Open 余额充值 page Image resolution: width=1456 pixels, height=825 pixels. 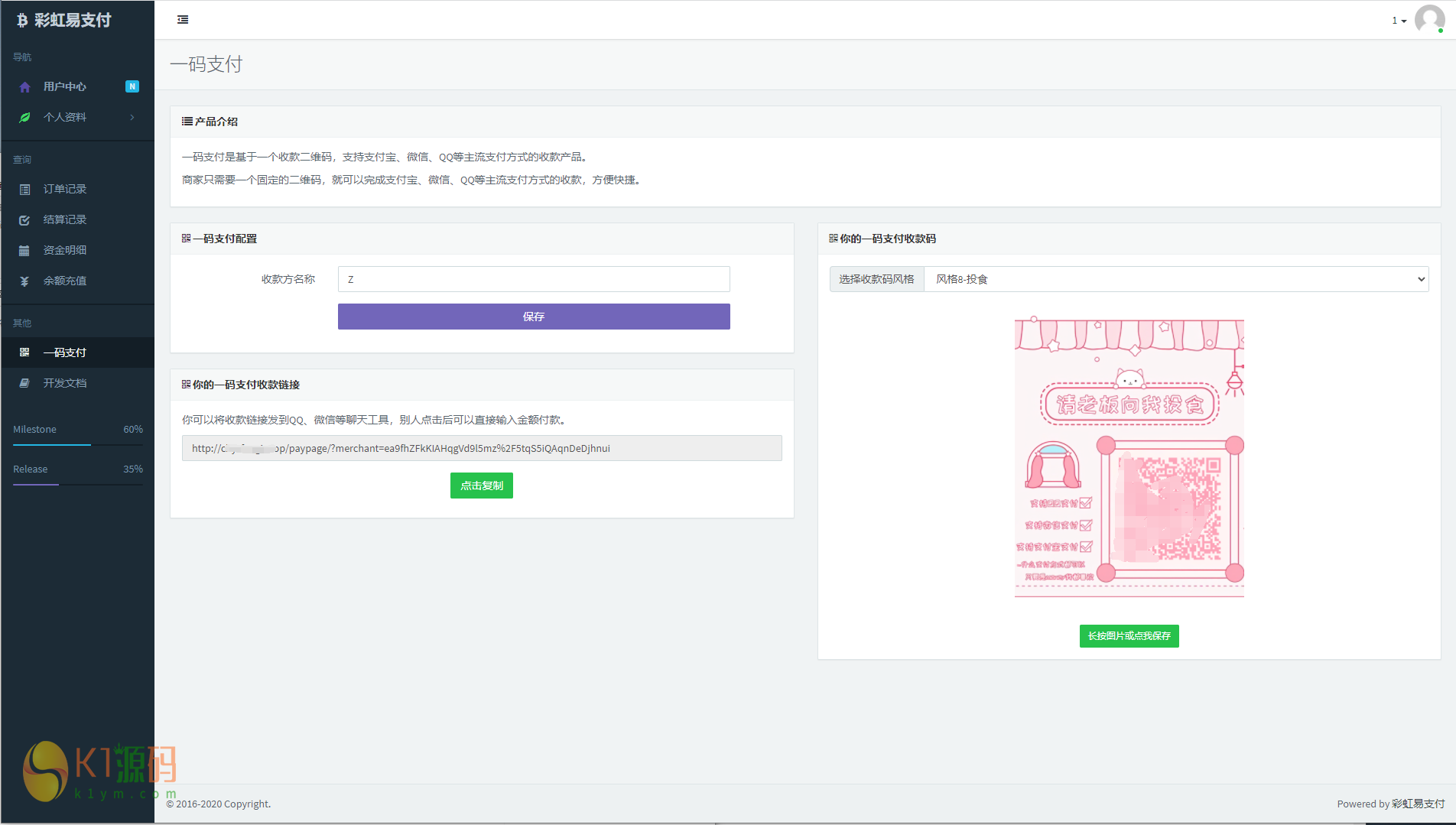coord(77,281)
